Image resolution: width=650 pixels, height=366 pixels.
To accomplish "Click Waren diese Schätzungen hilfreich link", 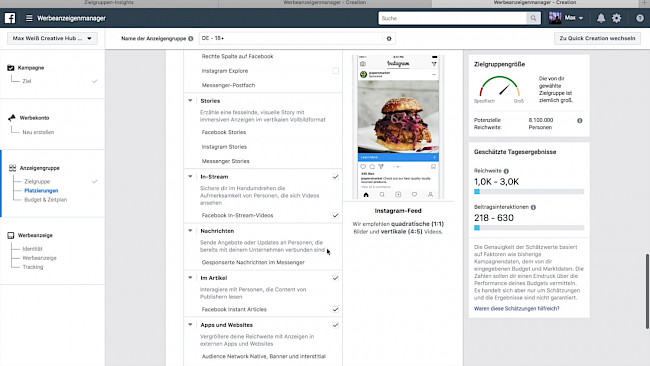I will (517, 309).
